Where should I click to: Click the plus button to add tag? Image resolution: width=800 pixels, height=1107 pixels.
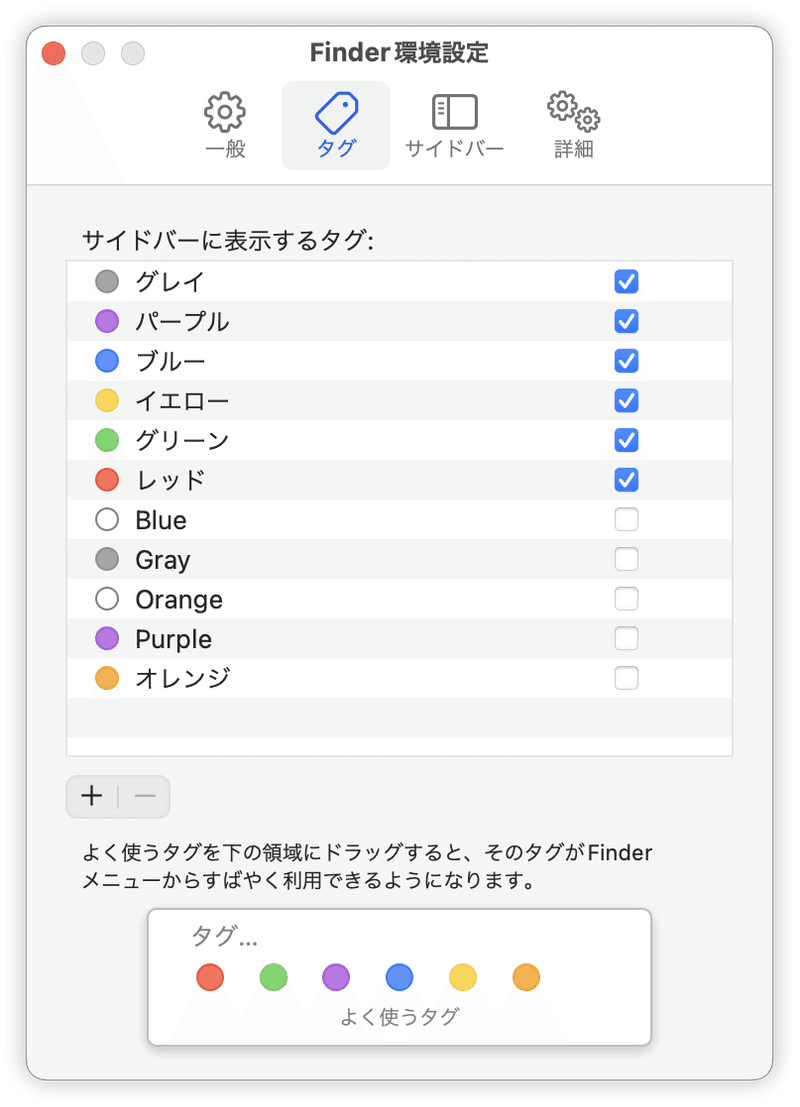[x=92, y=796]
